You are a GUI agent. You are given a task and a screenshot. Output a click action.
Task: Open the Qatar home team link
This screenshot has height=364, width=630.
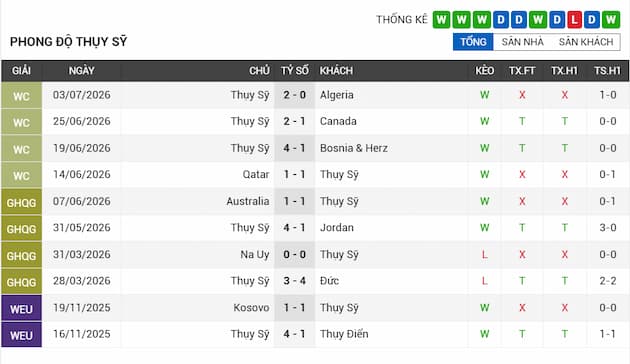click(x=256, y=175)
